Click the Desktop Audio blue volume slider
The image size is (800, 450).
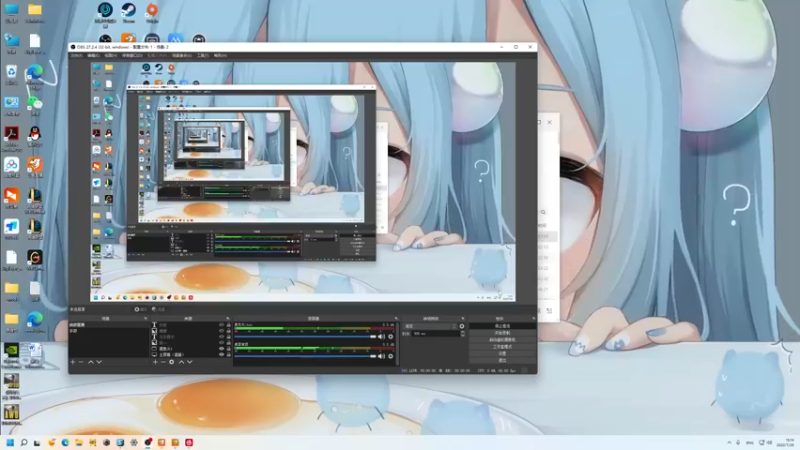point(305,356)
